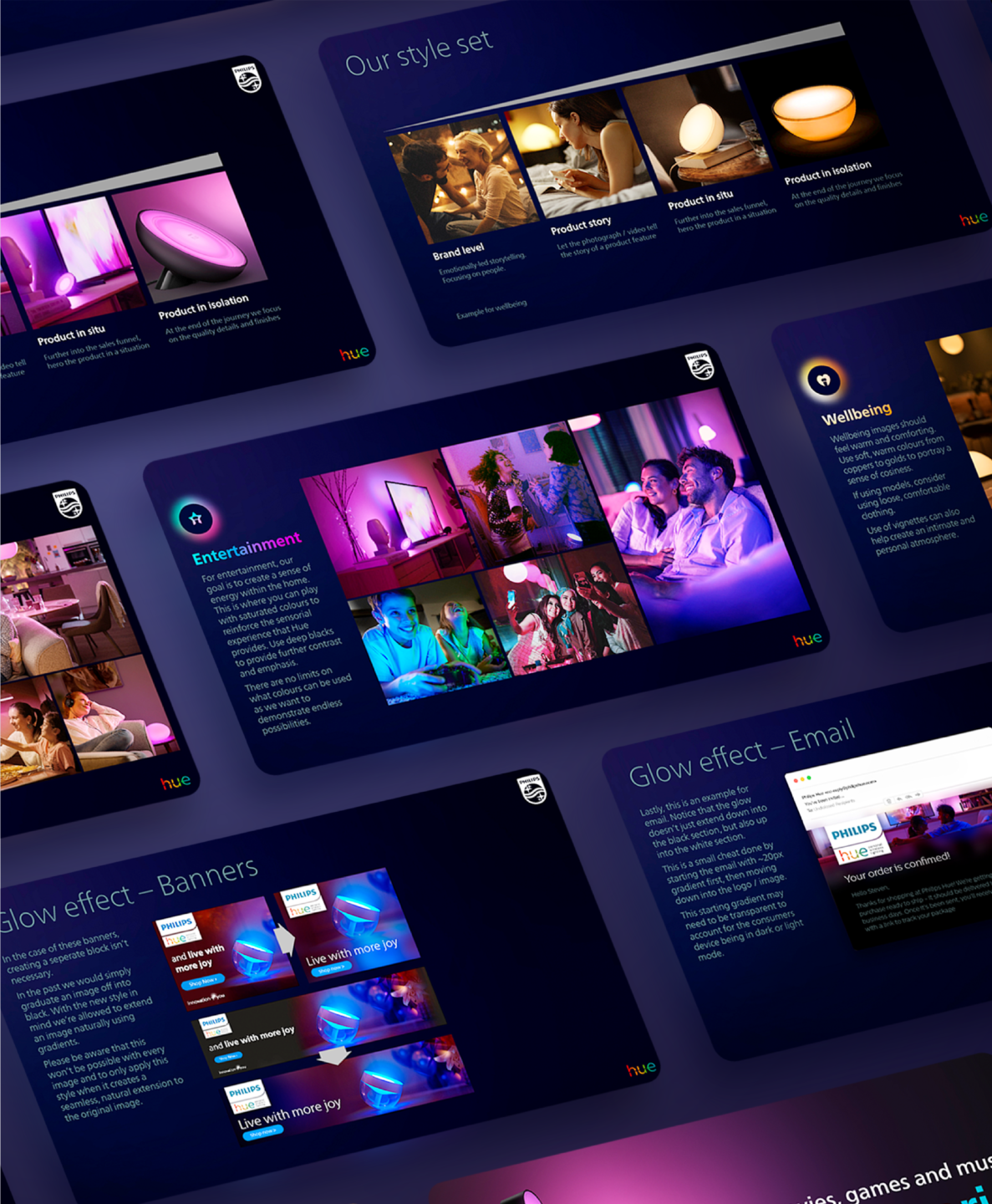This screenshot has height=1204, width=992.
Task: Click the 'Our style set' title
Action: [420, 53]
